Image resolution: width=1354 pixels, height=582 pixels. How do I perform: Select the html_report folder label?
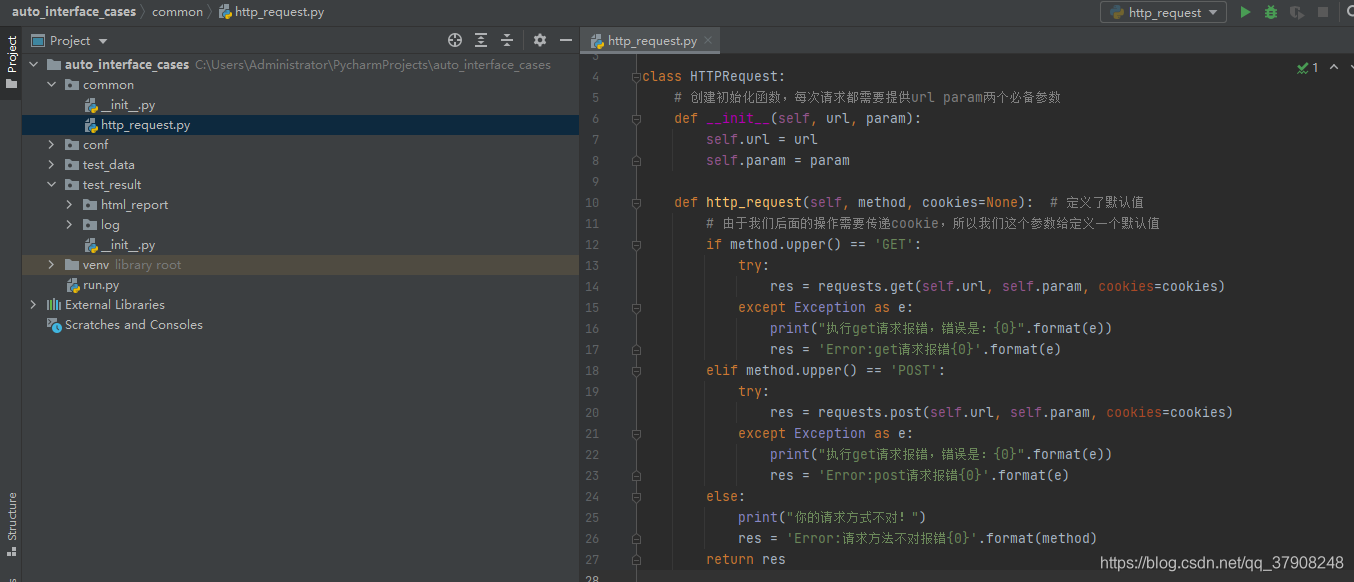pyautogui.click(x=134, y=205)
